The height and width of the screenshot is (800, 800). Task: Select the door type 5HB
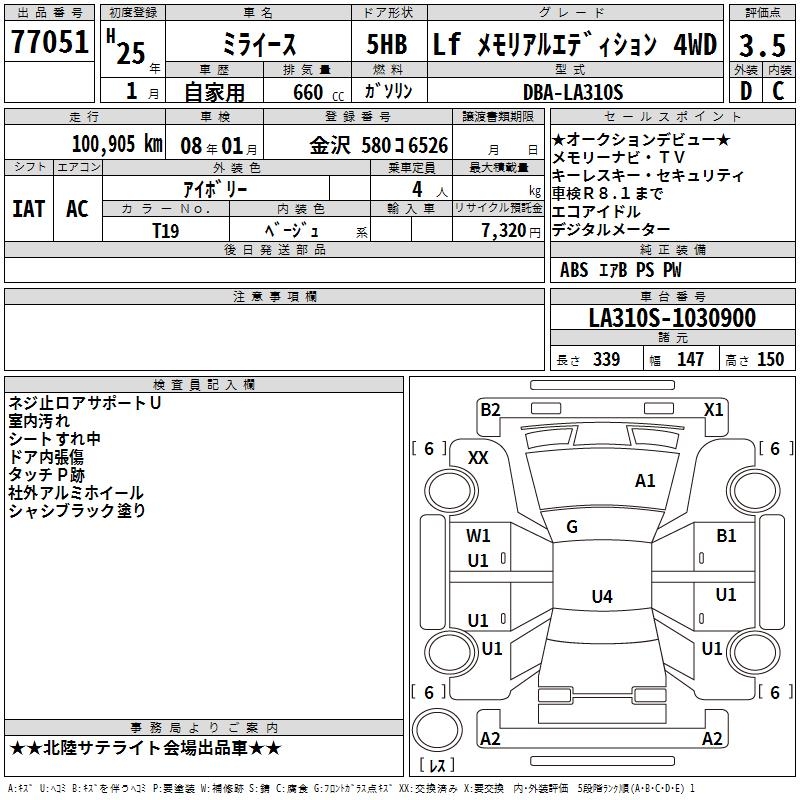point(387,44)
